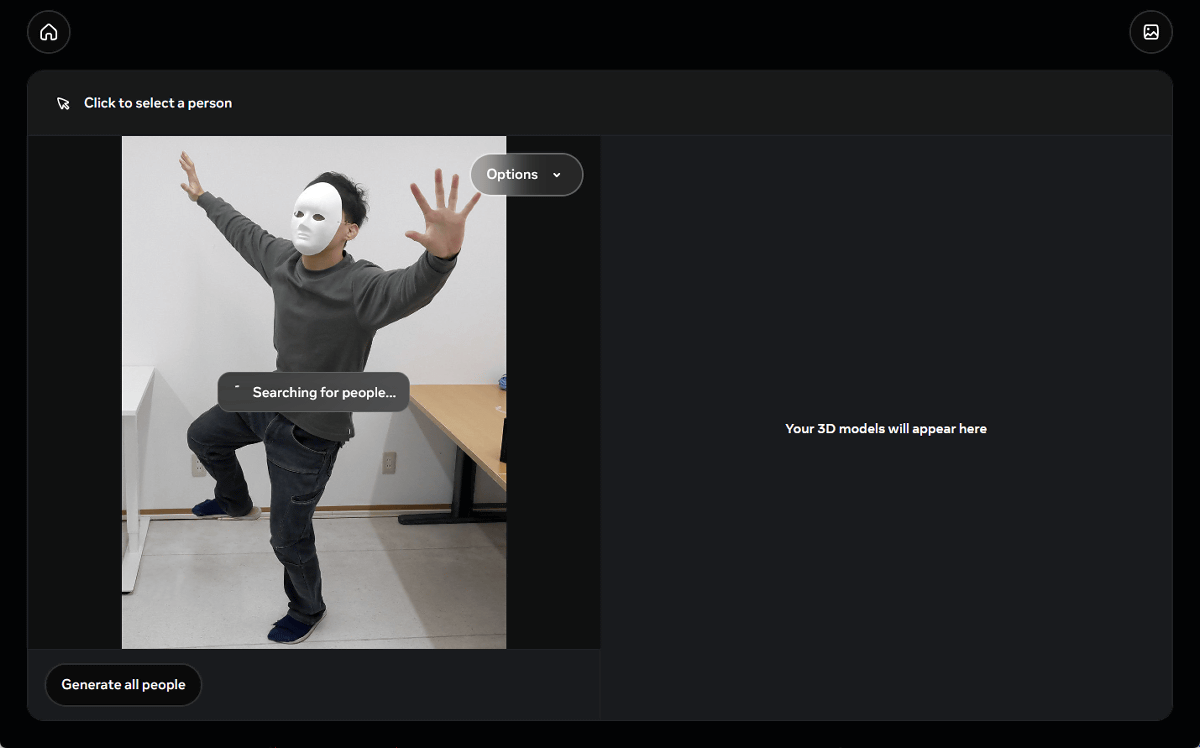Viewport: 1200px width, 748px height.
Task: Click the person's open raised hand
Action: 438,214
